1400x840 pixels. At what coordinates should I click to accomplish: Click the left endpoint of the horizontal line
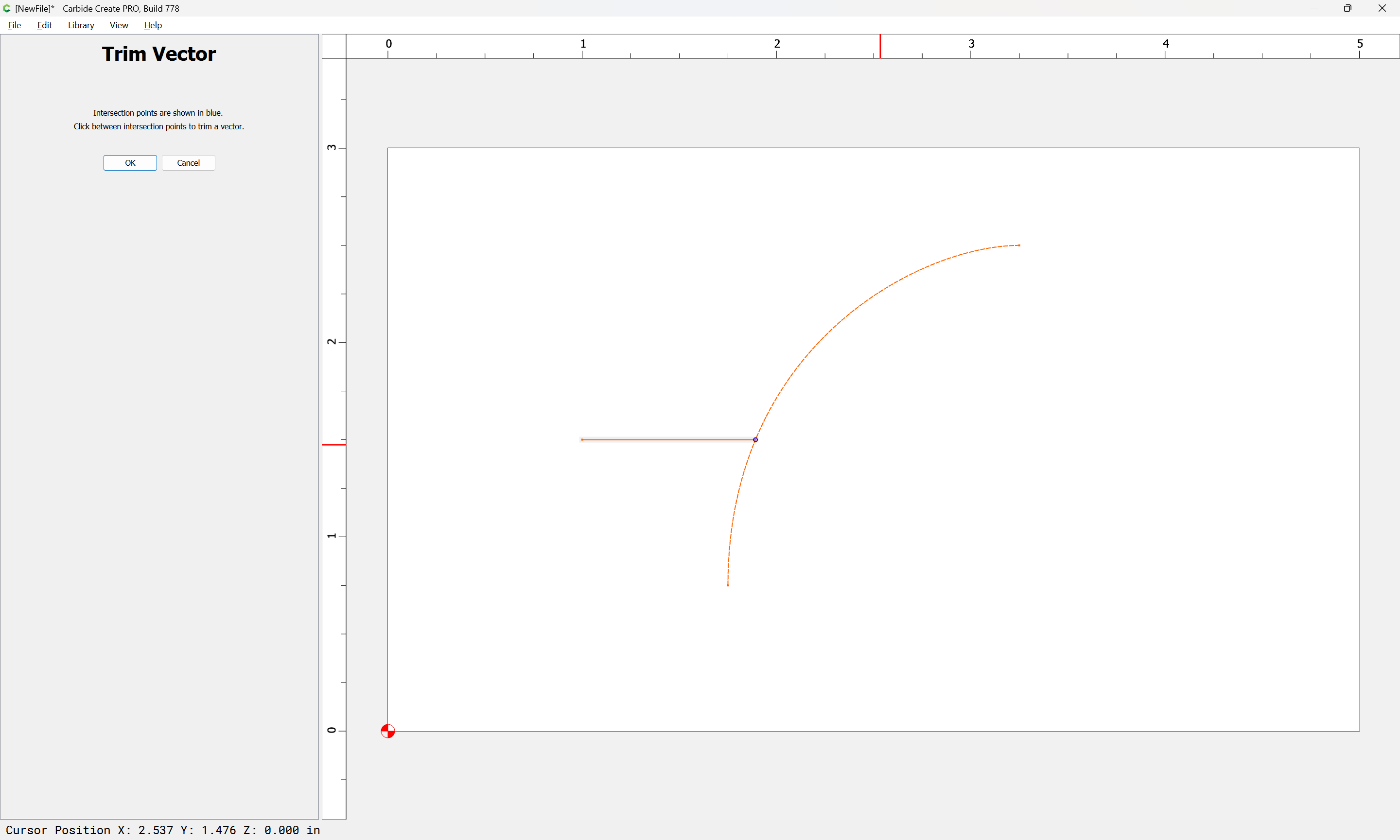pyautogui.click(x=582, y=440)
